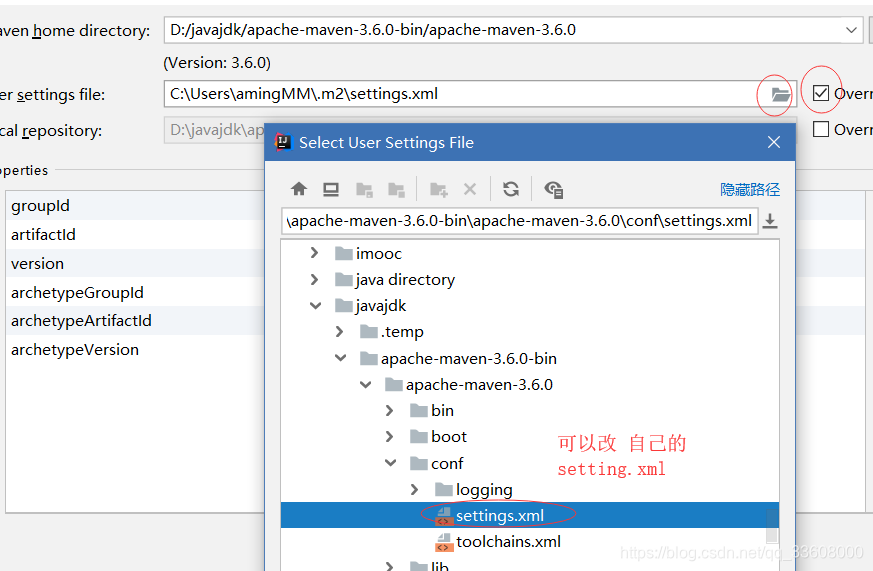This screenshot has height=571, width=873.
Task: Expand the java directory folder
Action: pos(315,279)
